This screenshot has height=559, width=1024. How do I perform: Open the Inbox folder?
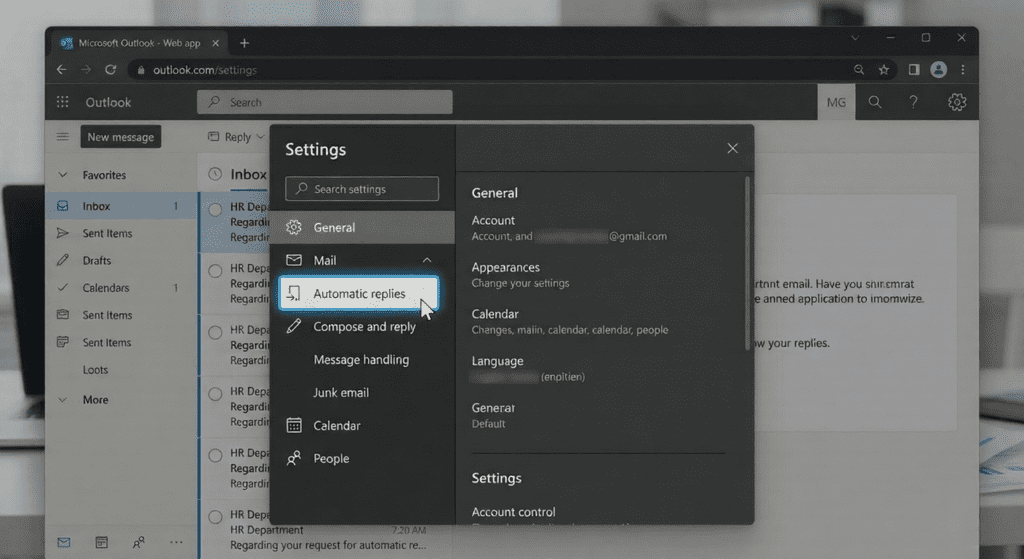tap(121, 206)
